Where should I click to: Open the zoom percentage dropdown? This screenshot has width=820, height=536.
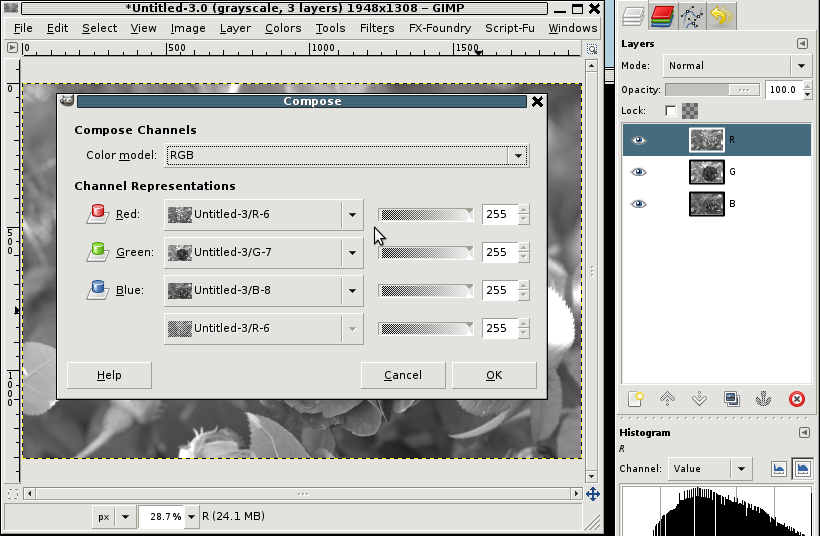click(191, 517)
